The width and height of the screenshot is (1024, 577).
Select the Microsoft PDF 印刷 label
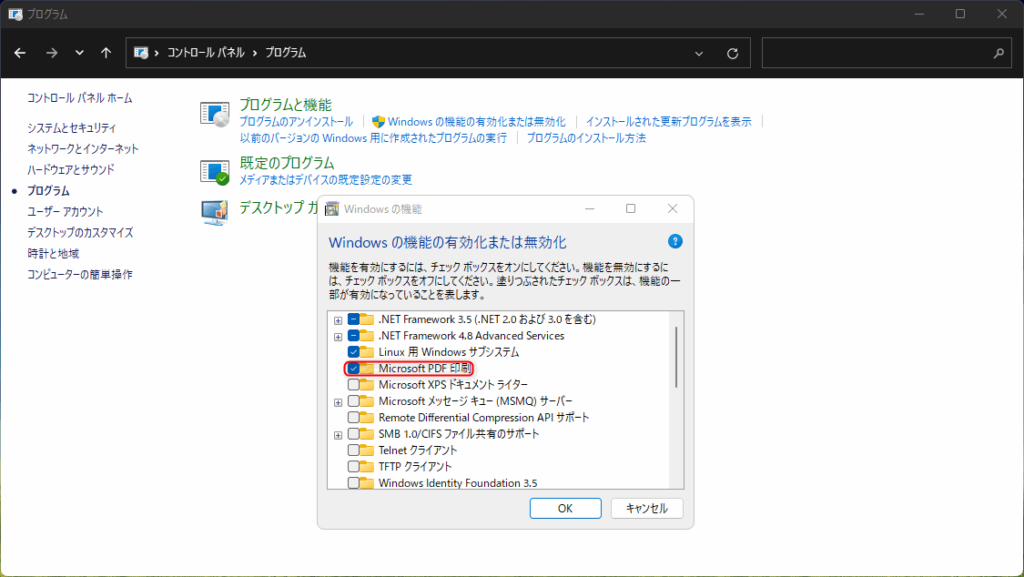[x=424, y=368]
